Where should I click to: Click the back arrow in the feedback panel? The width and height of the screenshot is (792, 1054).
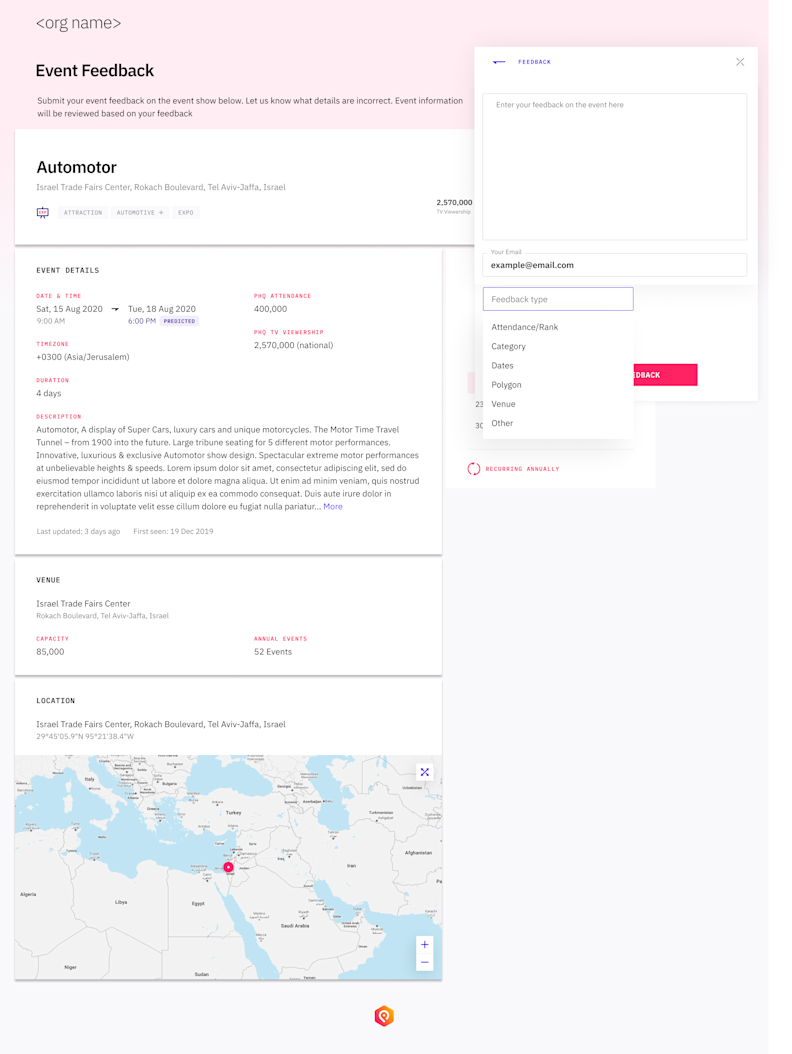(x=499, y=62)
